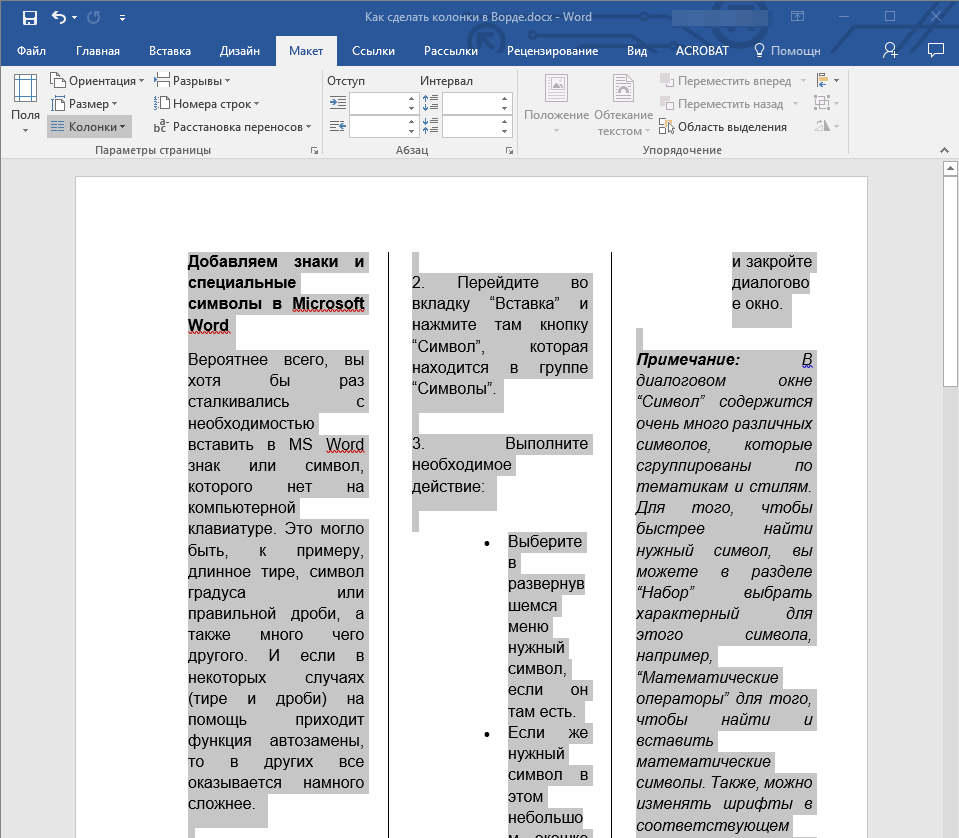
Task: Open the Номера строк dropdown
Action: pos(206,104)
